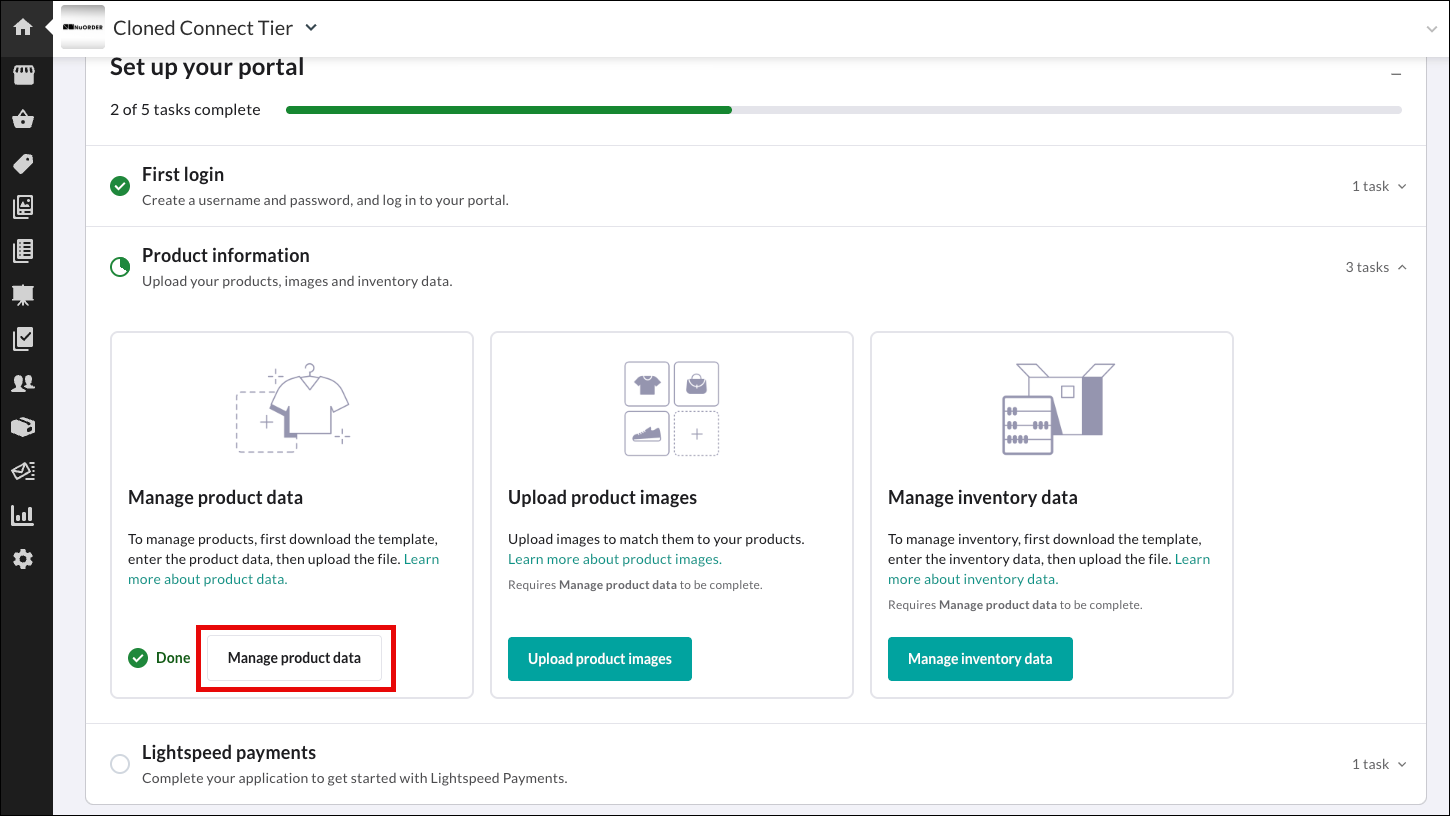Viewport: 1450px width, 816px height.
Task: Open Learn more about product images link
Action: 614,559
